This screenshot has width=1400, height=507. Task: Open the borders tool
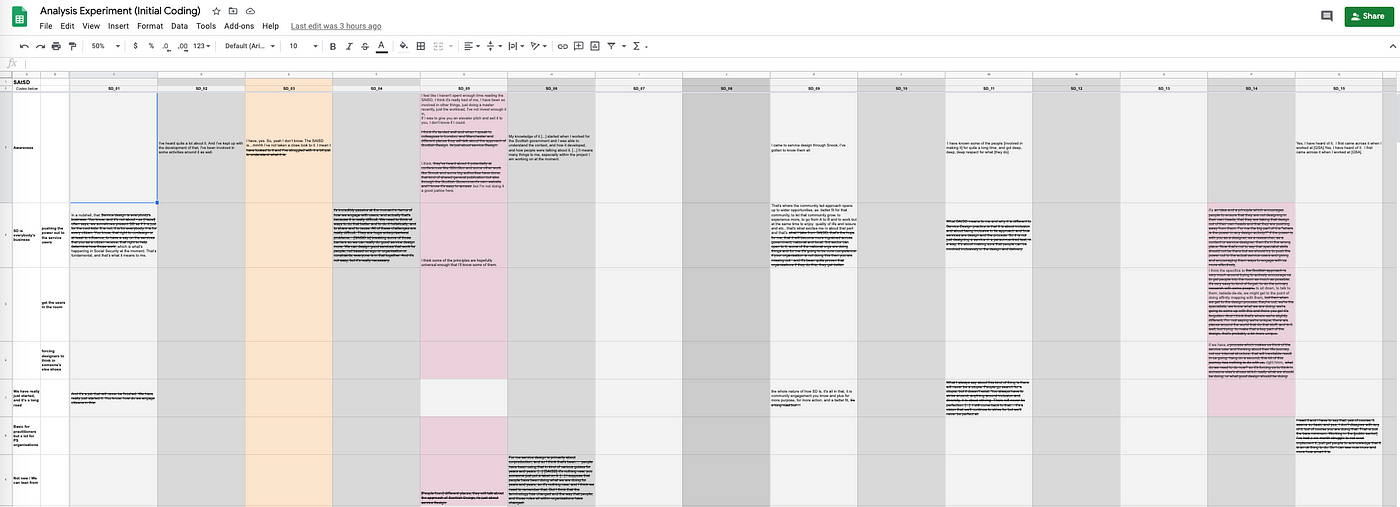421,46
